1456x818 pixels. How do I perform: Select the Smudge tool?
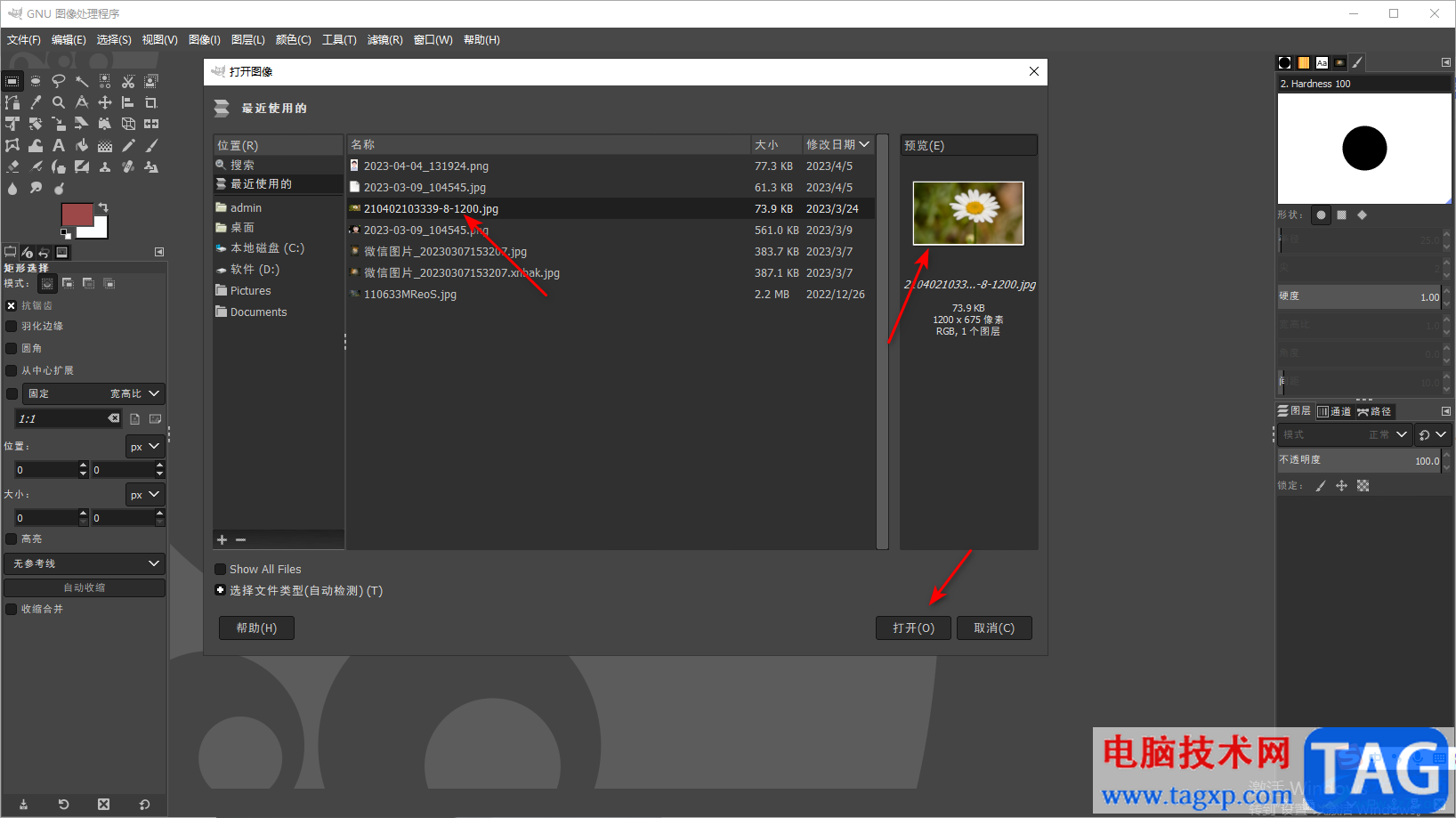(x=36, y=188)
